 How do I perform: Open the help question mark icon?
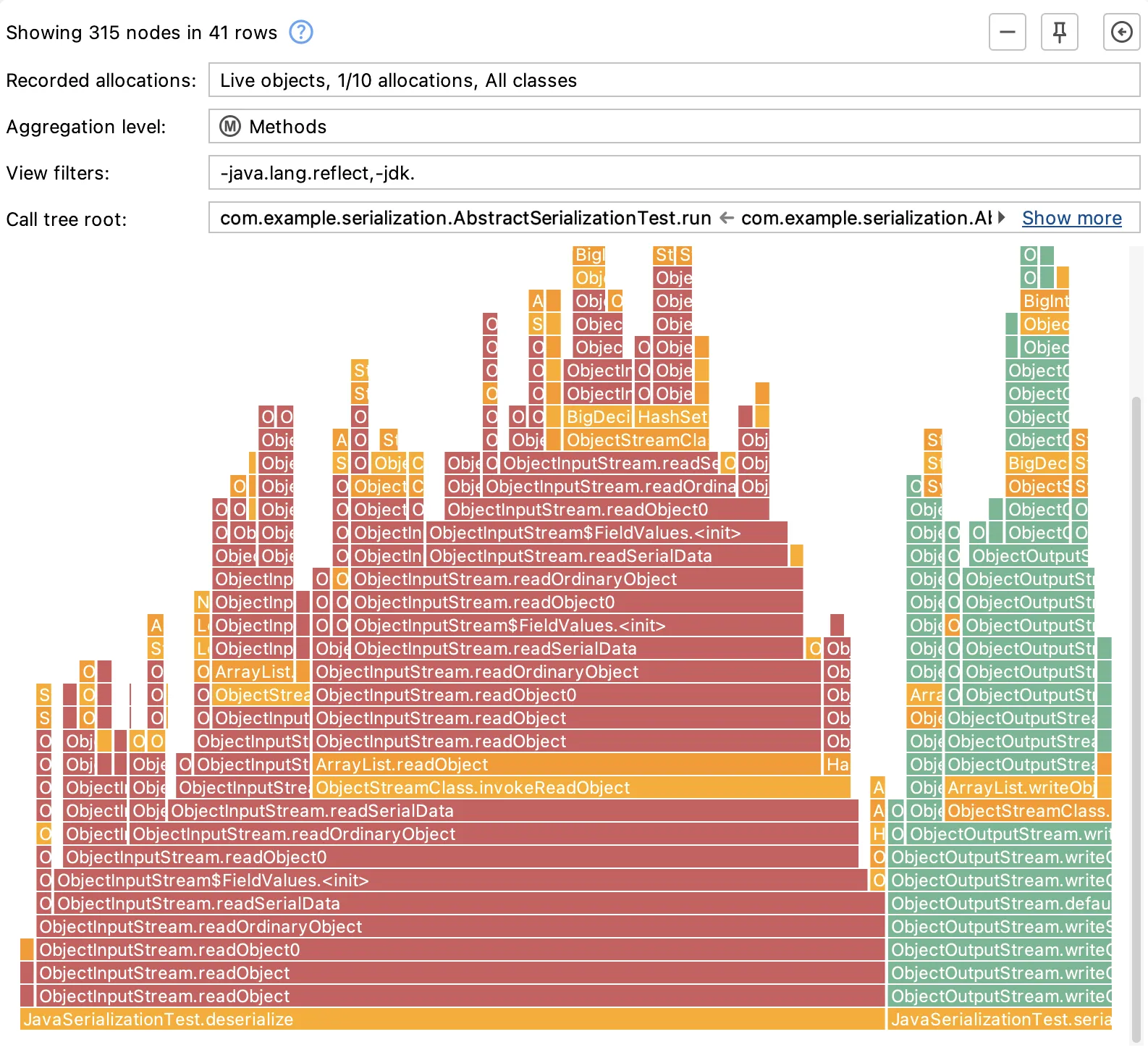pyautogui.click(x=301, y=32)
